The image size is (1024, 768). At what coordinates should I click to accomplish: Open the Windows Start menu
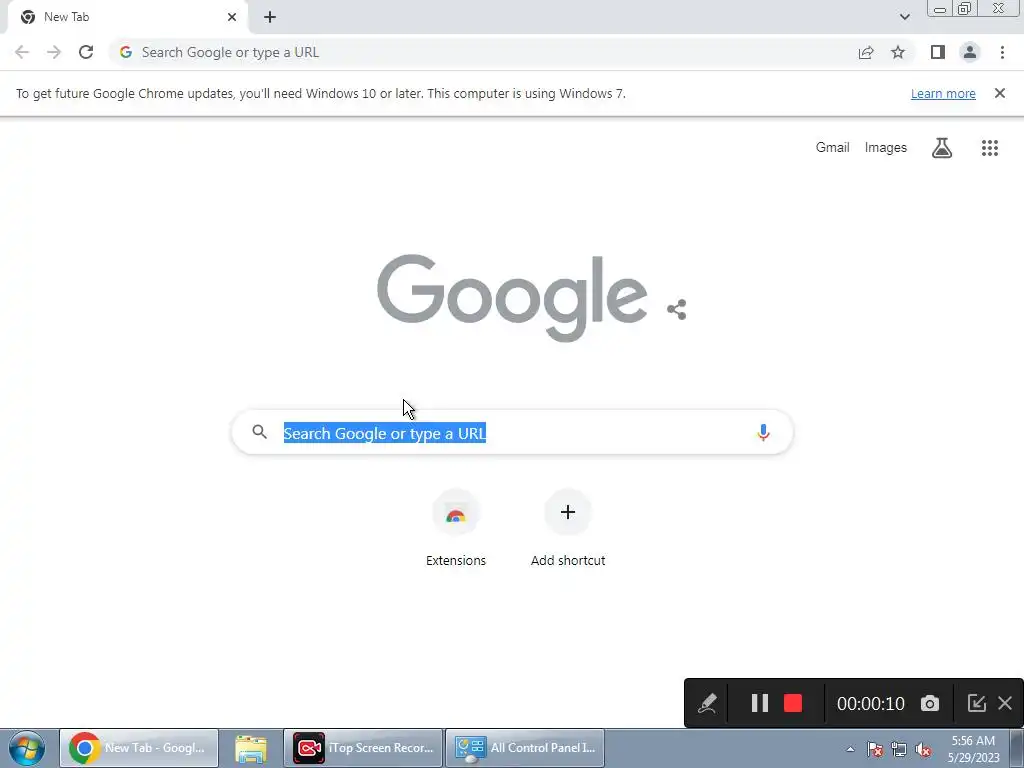point(27,748)
